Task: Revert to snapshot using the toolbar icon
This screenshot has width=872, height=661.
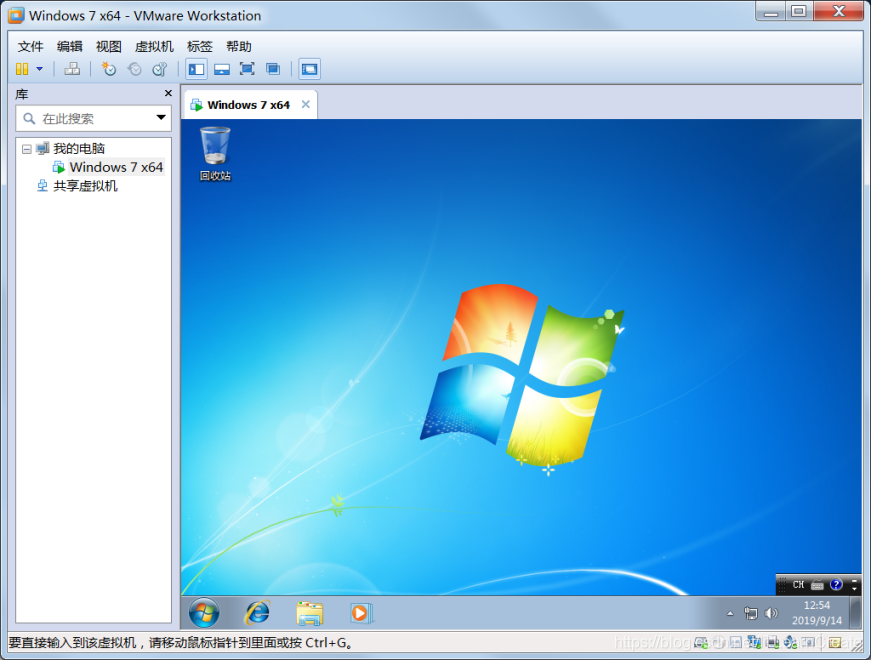Action: [x=135, y=69]
